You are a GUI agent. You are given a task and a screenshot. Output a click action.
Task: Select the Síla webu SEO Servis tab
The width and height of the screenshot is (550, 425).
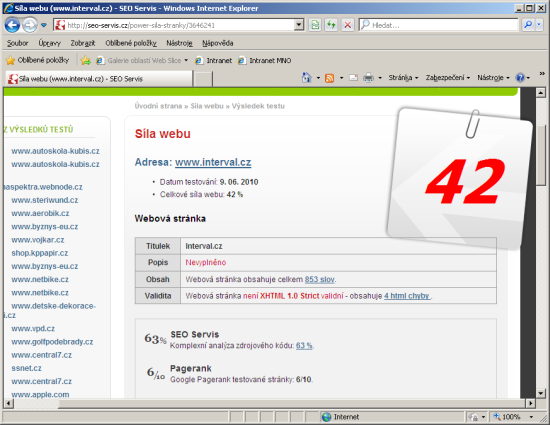[99, 79]
